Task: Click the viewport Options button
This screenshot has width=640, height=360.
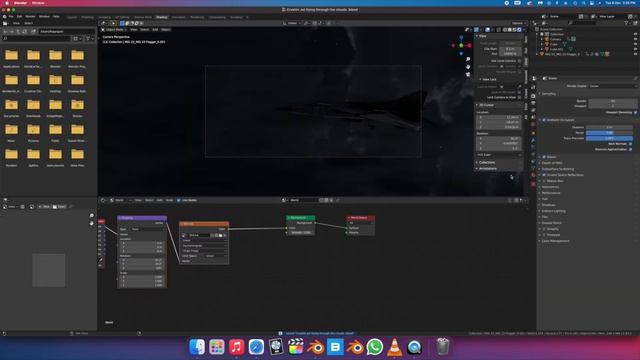Action: (x=518, y=23)
